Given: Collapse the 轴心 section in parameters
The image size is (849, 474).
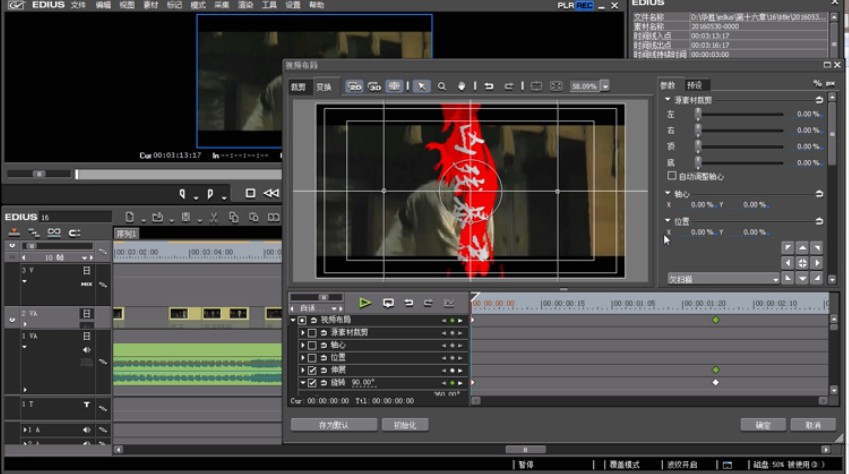Looking at the screenshot, I should [667, 193].
